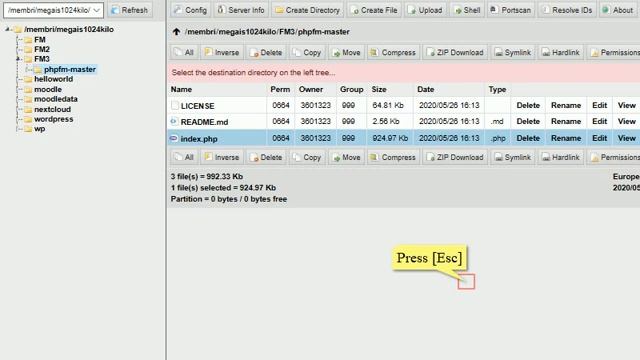Click Delete in lower action bar
Viewport: 640px width, 360px height.
point(266,157)
